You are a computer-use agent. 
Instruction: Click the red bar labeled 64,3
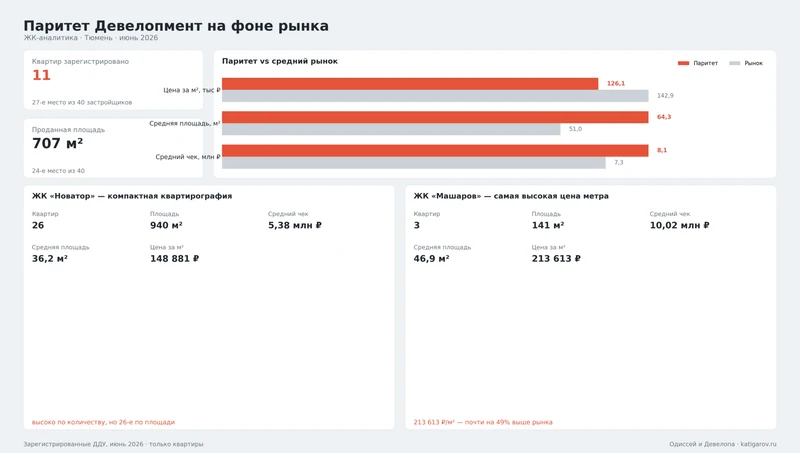[435, 117]
